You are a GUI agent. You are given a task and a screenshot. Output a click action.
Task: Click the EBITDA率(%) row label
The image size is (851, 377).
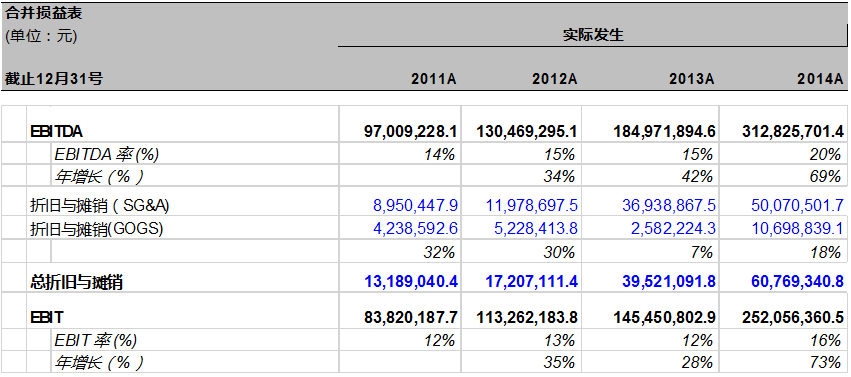click(x=106, y=155)
